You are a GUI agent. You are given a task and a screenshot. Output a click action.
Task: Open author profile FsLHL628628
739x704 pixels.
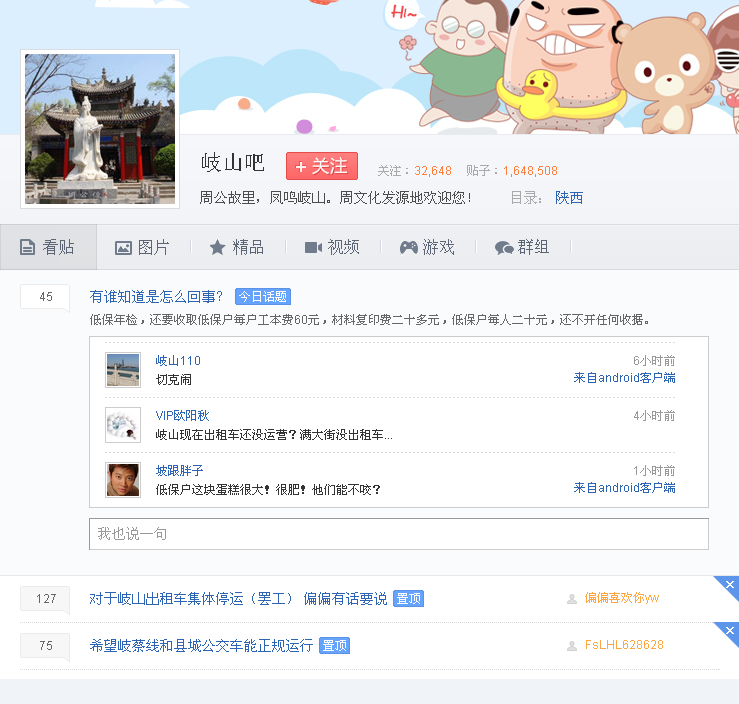pos(624,645)
